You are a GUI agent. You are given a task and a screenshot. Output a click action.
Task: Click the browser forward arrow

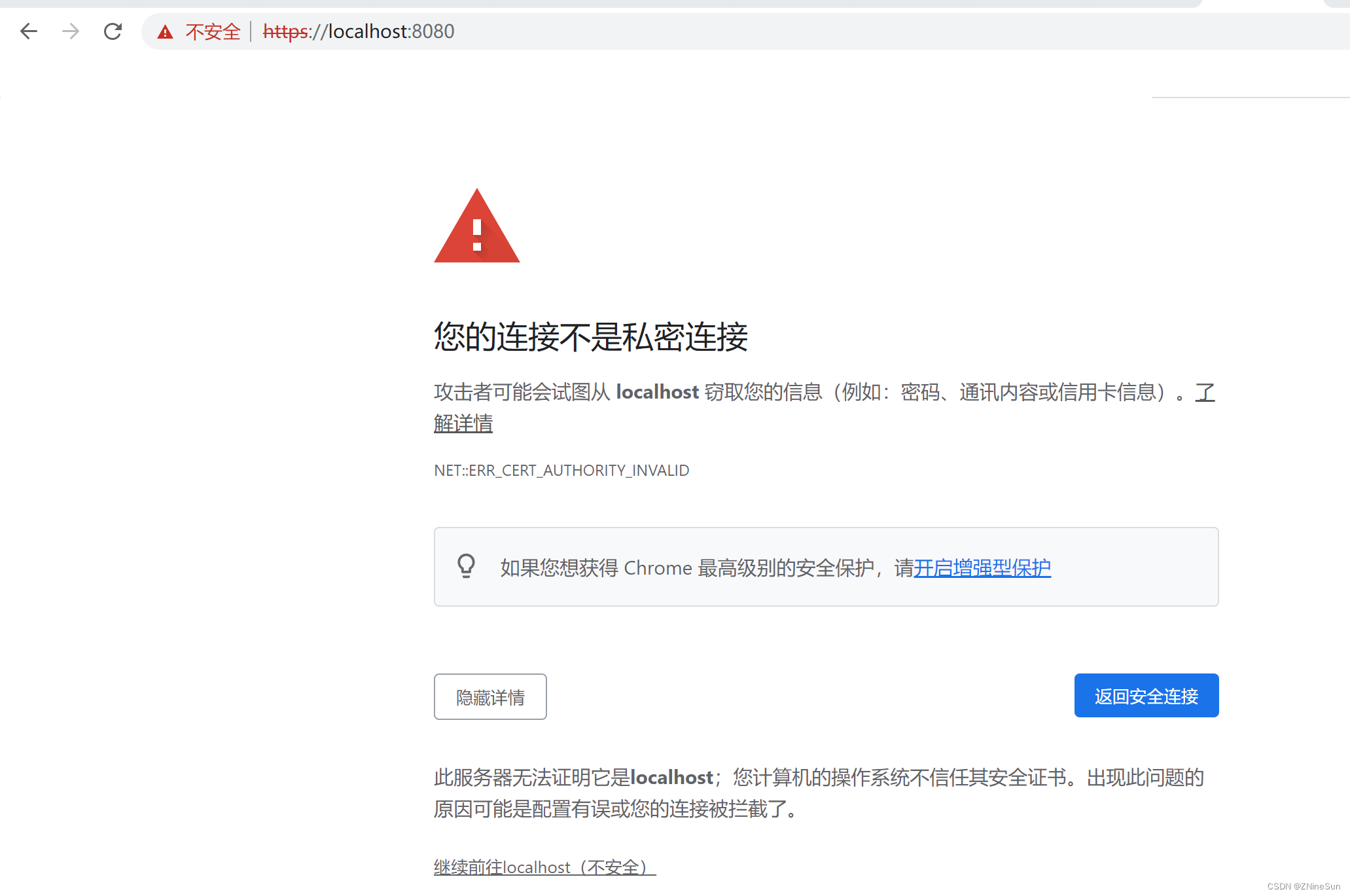[x=71, y=31]
